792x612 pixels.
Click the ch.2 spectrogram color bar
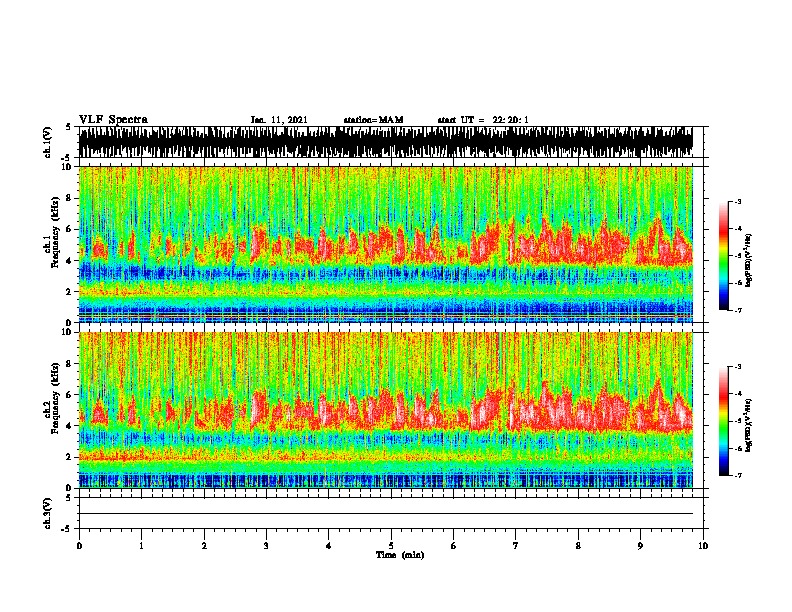tap(724, 421)
